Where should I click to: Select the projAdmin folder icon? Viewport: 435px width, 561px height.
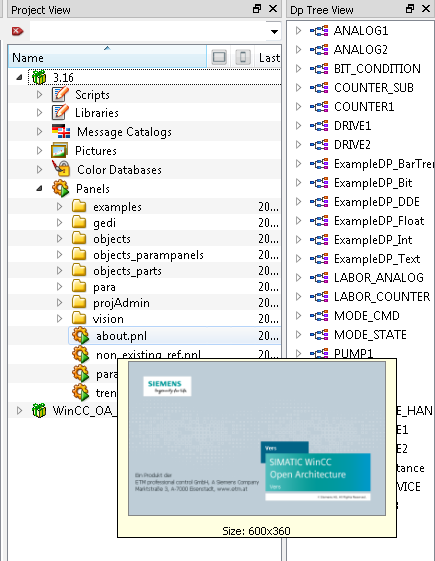(x=79, y=302)
